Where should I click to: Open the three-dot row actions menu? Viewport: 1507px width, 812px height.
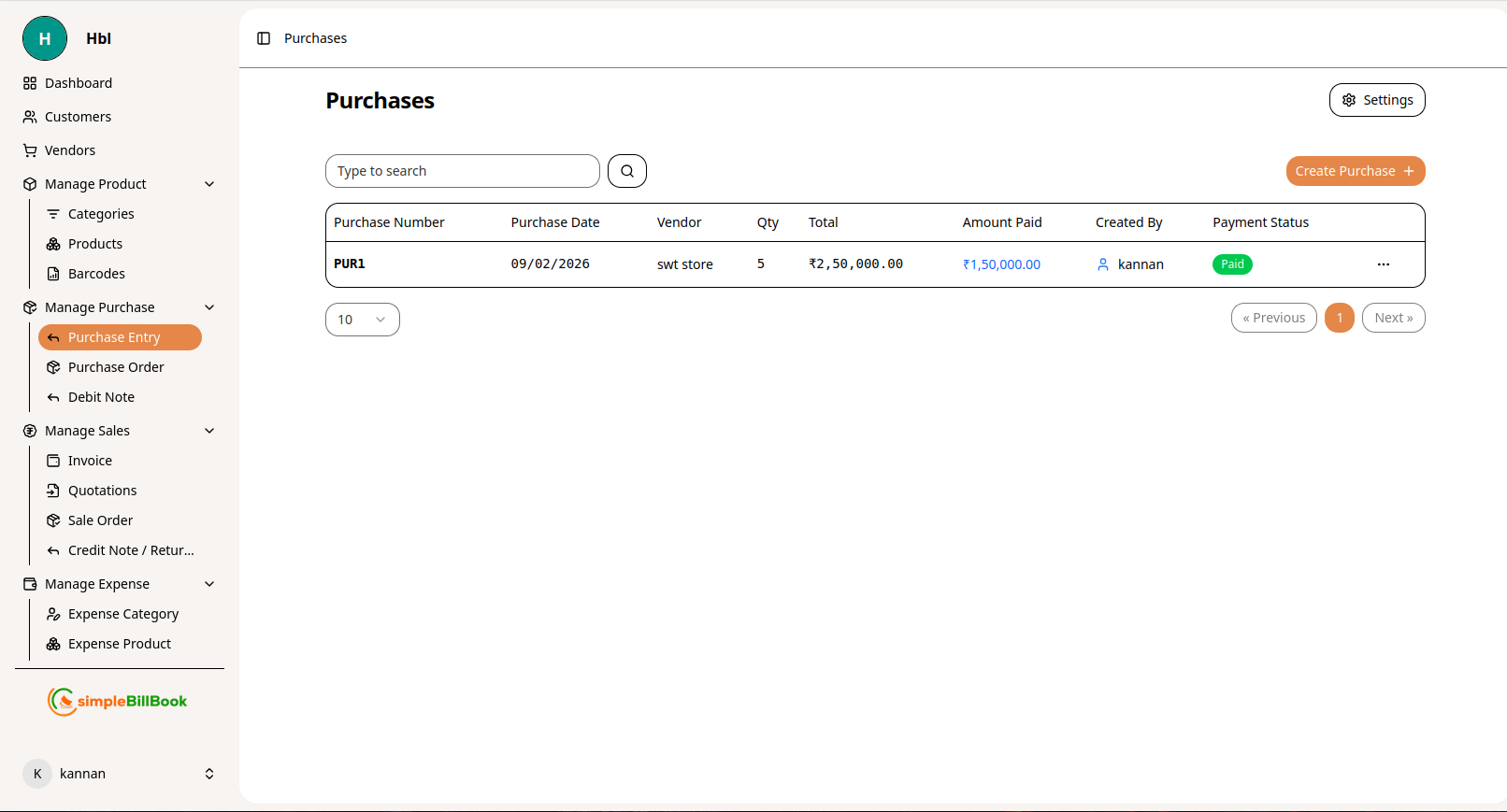pos(1383,264)
